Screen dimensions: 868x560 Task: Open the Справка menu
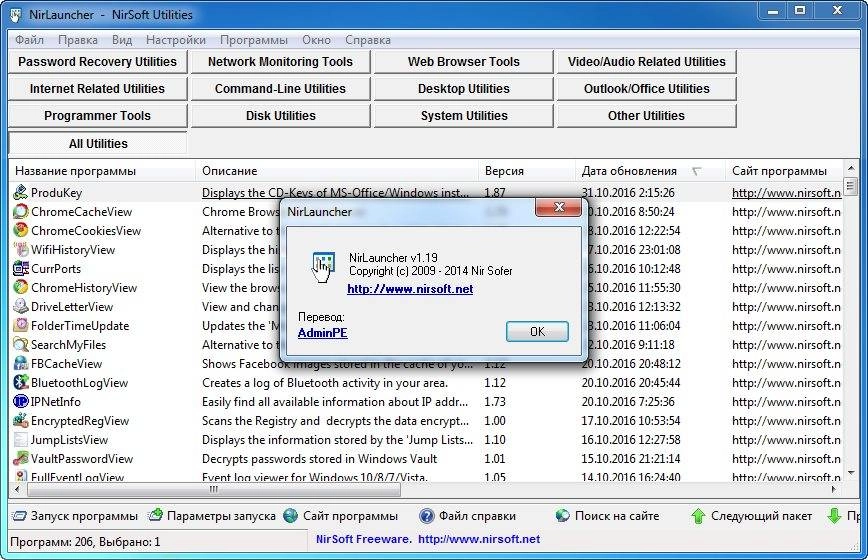(368, 40)
